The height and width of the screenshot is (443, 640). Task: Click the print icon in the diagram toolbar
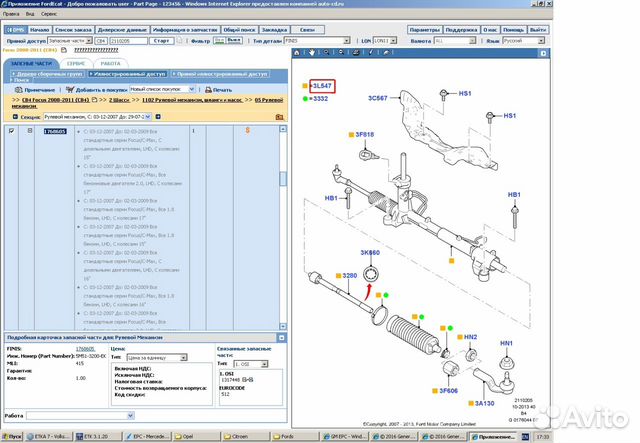356,53
